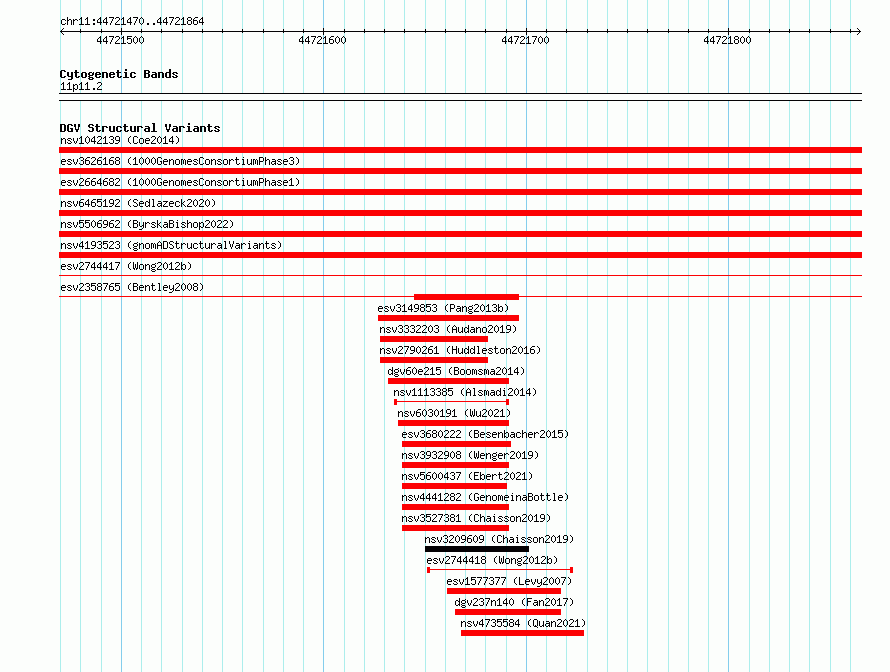Image resolution: width=890 pixels, height=672 pixels.
Task: Click red bar under nsv3332203 (Audano2019)
Action: 434,339
